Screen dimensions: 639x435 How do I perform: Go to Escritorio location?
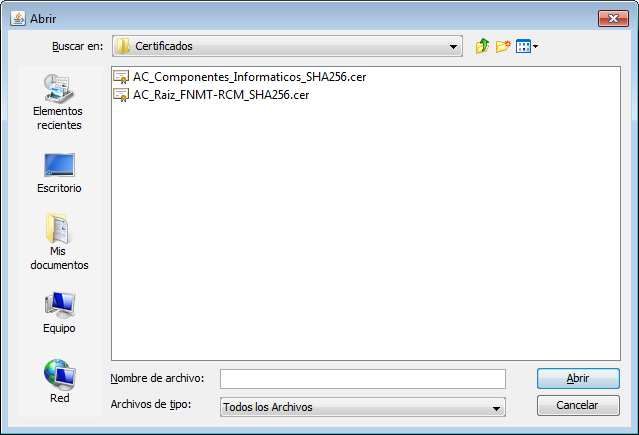[59, 173]
